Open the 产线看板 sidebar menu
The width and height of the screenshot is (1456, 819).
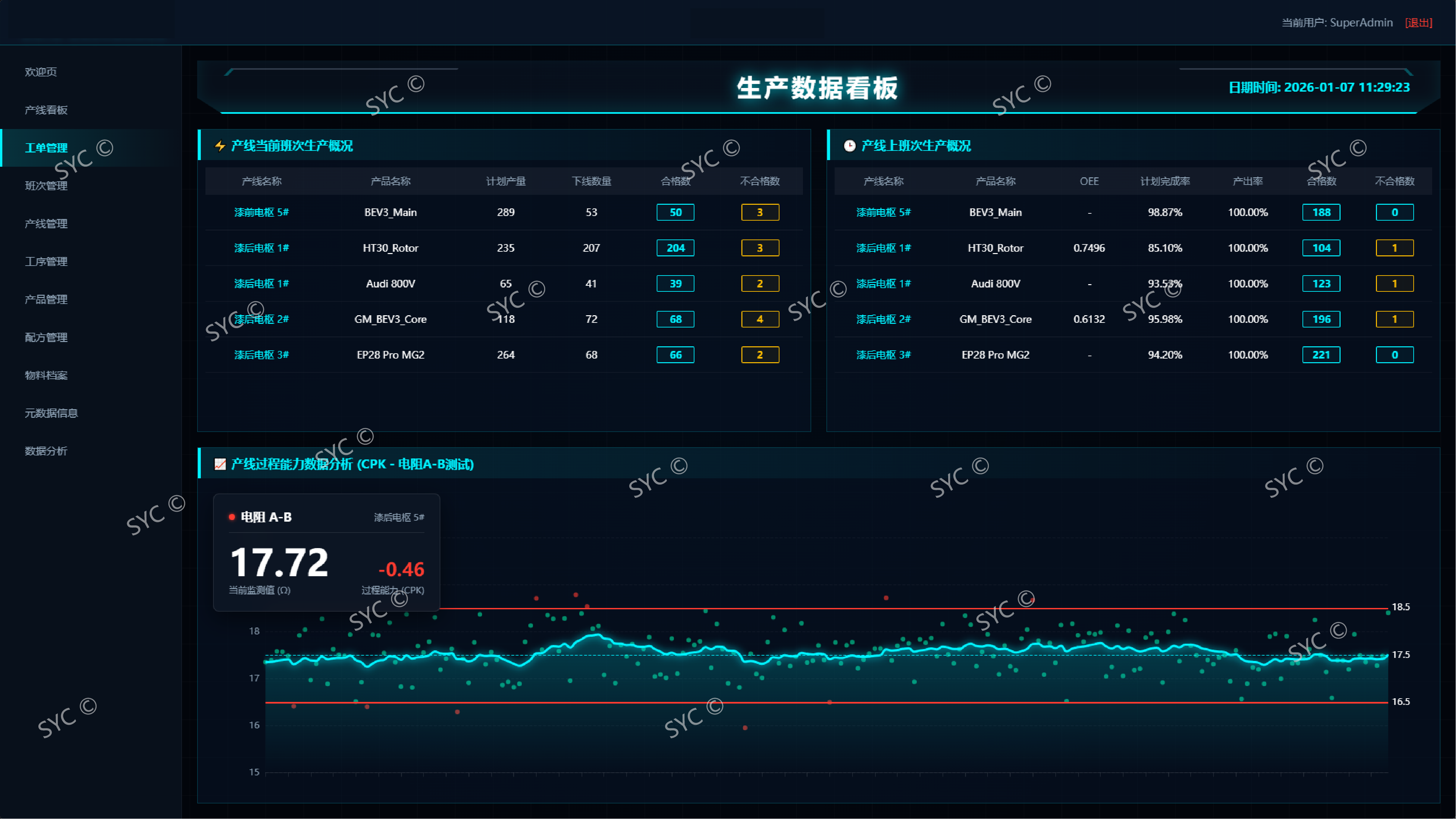point(46,110)
